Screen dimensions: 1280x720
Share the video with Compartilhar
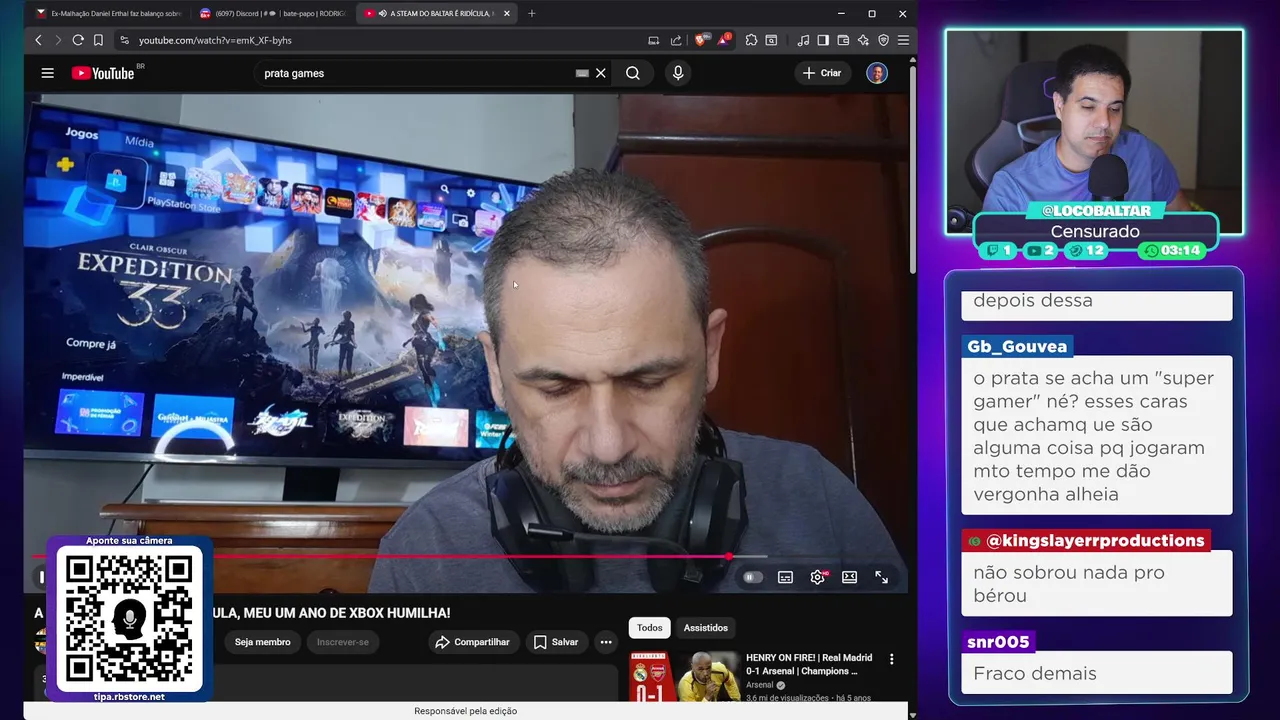point(472,642)
